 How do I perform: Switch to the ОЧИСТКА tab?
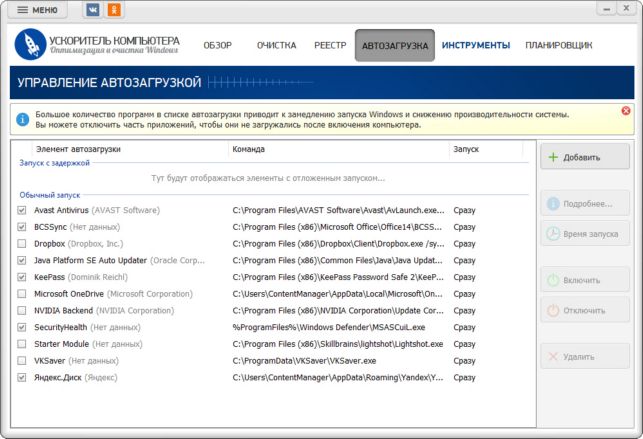click(276, 45)
